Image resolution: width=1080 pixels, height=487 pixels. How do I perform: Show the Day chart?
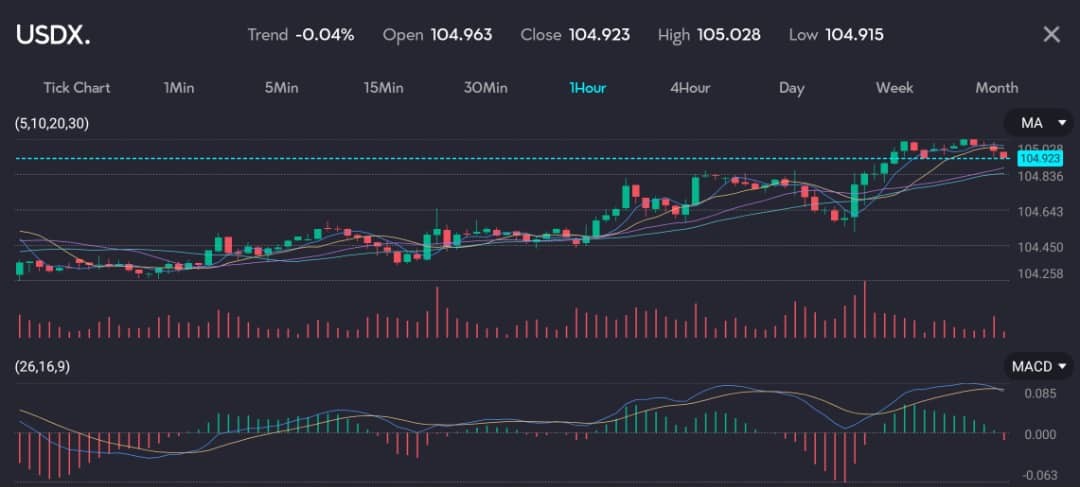pos(792,88)
